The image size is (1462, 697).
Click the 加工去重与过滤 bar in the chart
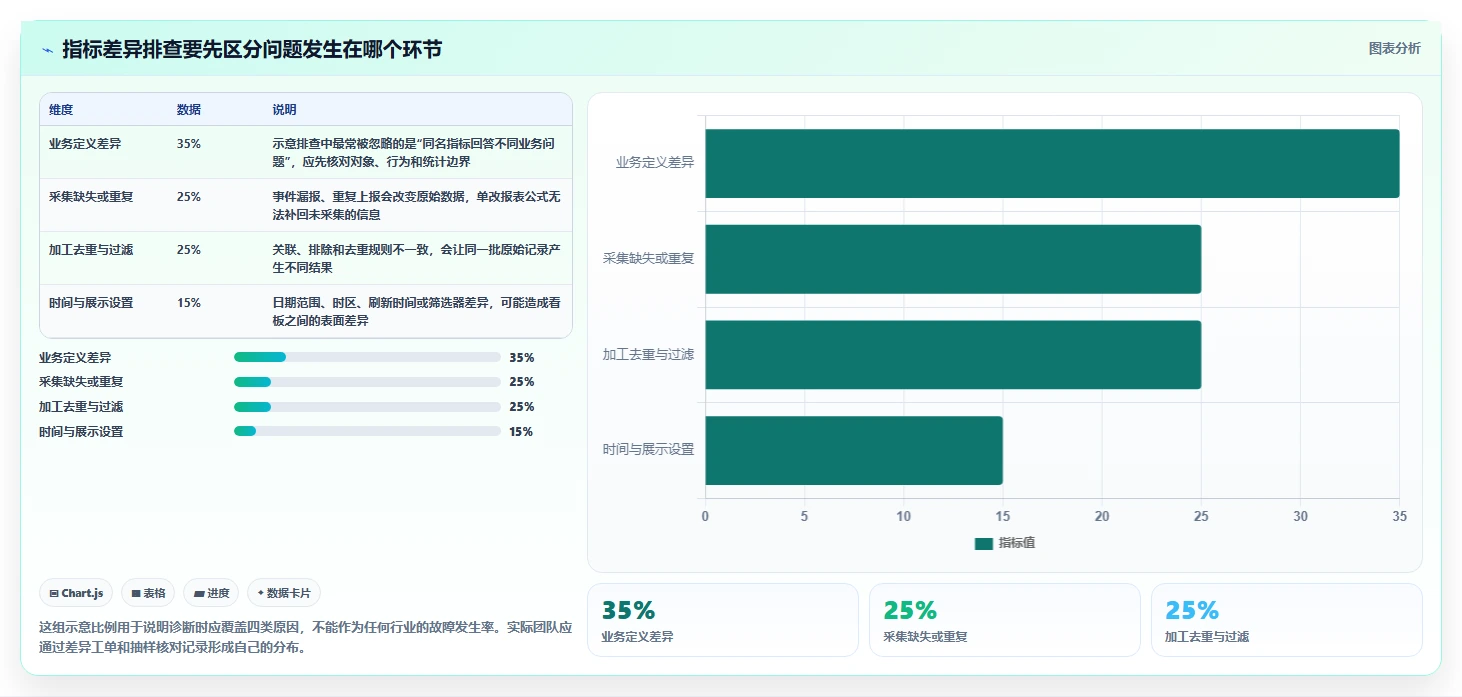[x=953, y=355]
